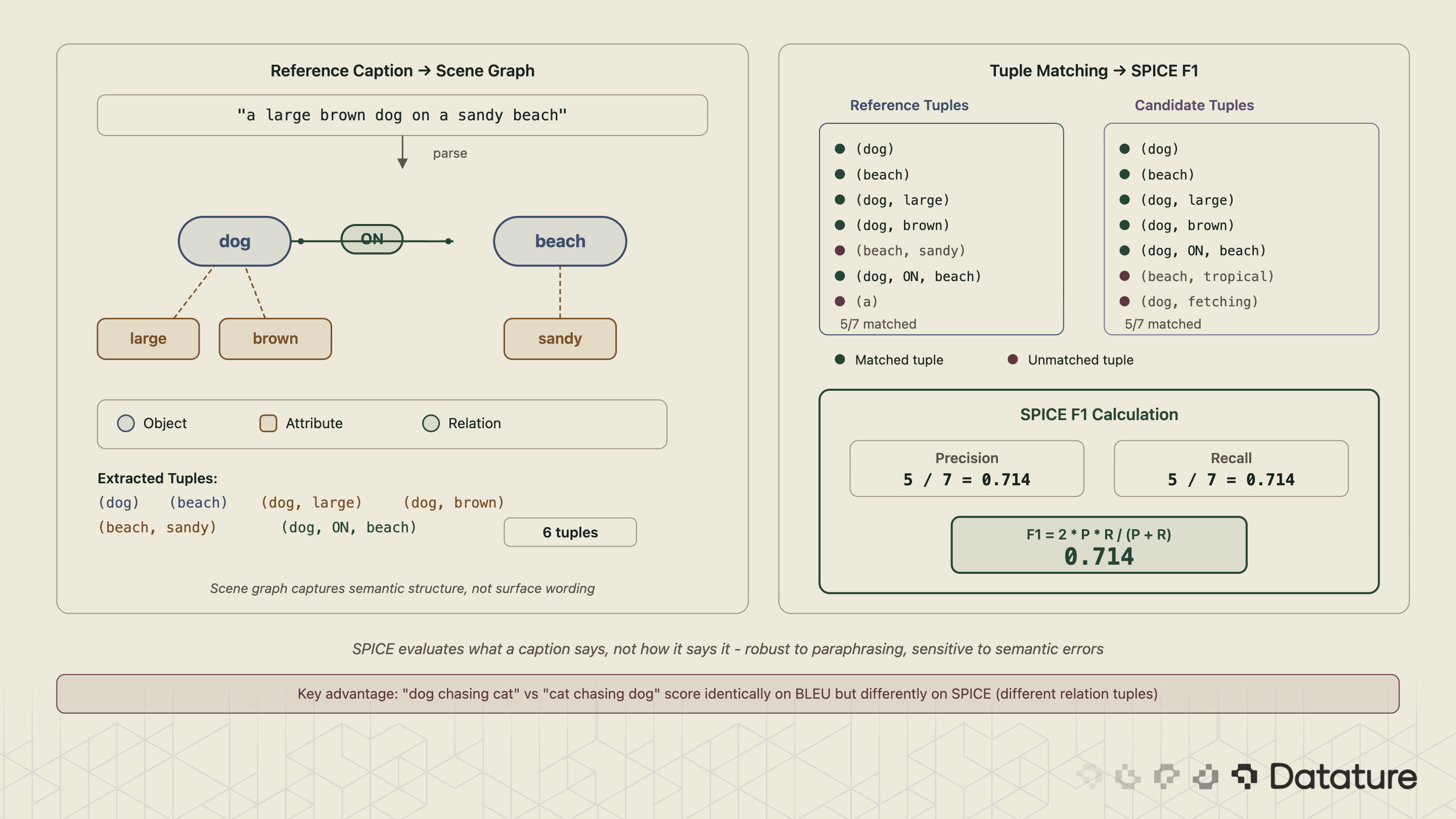Toggle the dot next to (beach, tropical)
The image size is (1456, 819).
click(x=1125, y=277)
